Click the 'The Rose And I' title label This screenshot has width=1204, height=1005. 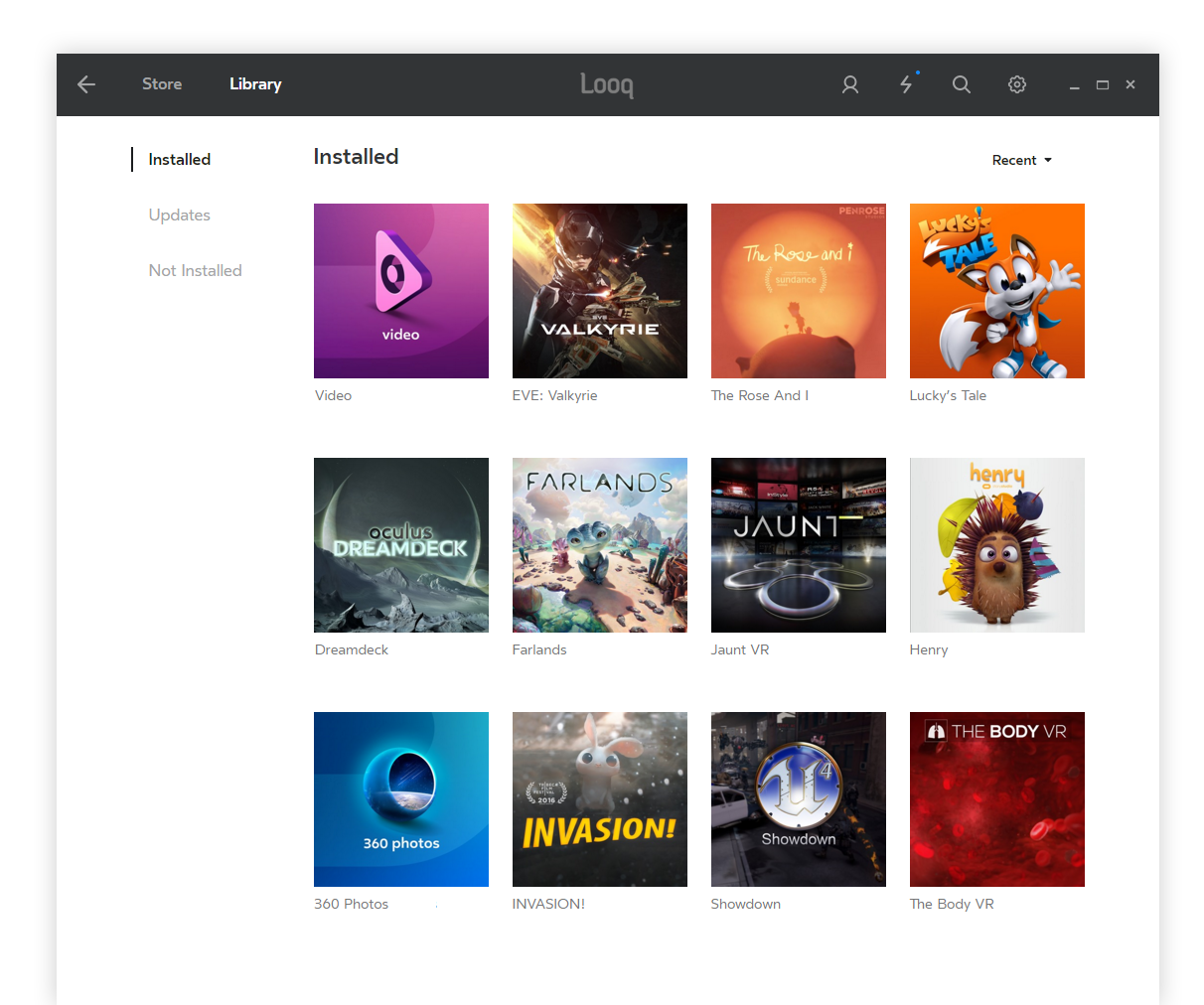(x=760, y=395)
